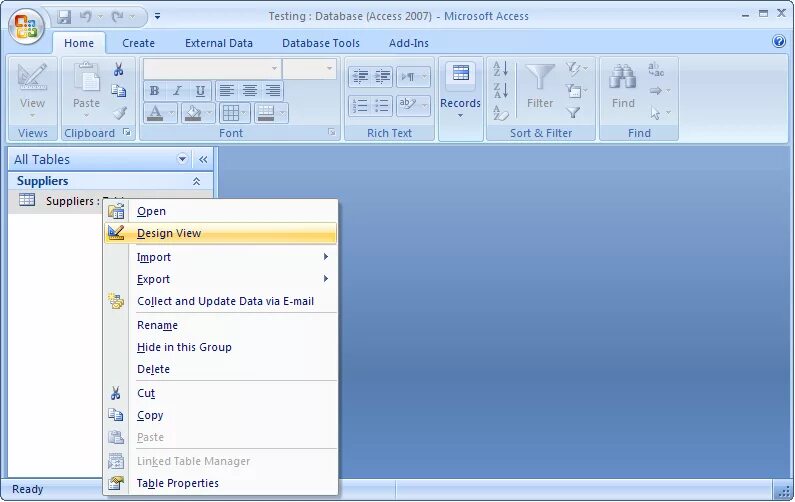Image resolution: width=795 pixels, height=502 pixels.
Task: Click the Go To arrow button
Action: [x=659, y=91]
